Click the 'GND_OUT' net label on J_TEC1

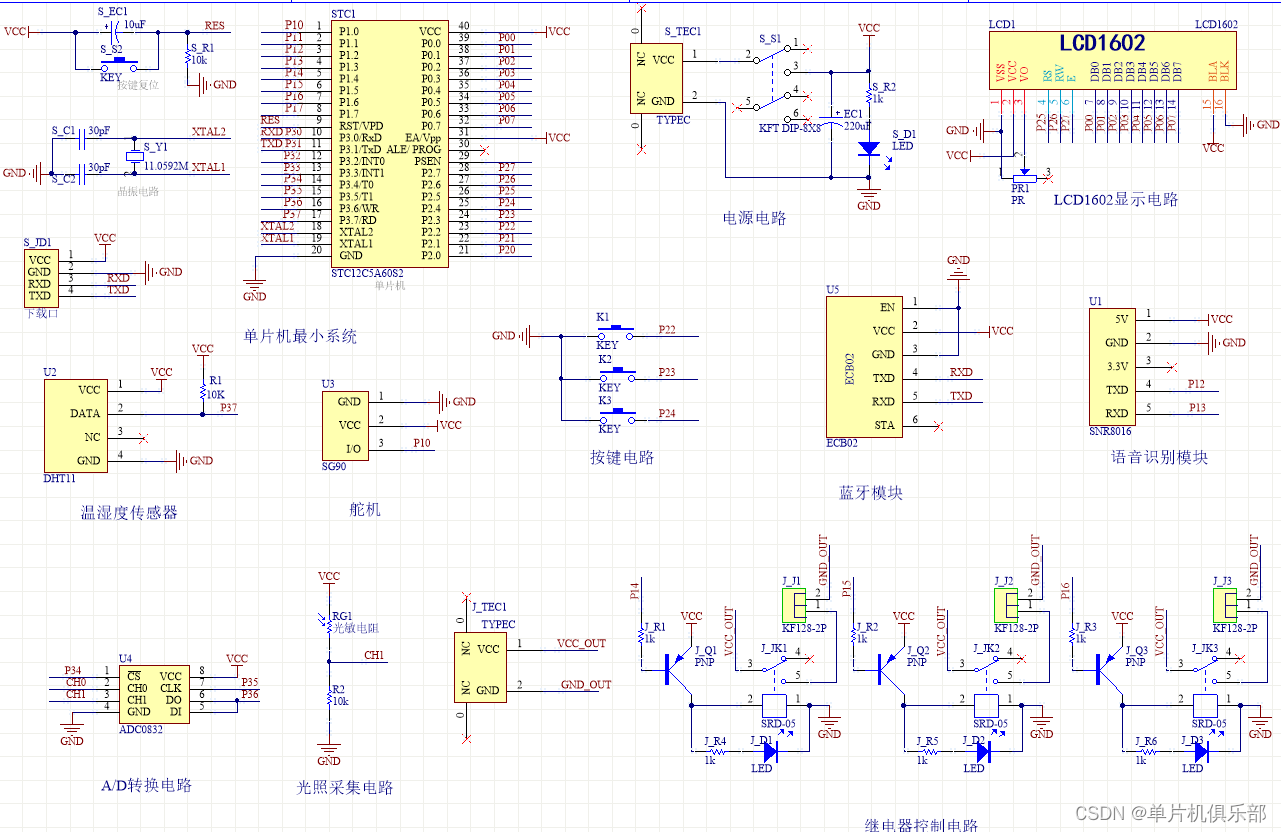pos(585,684)
